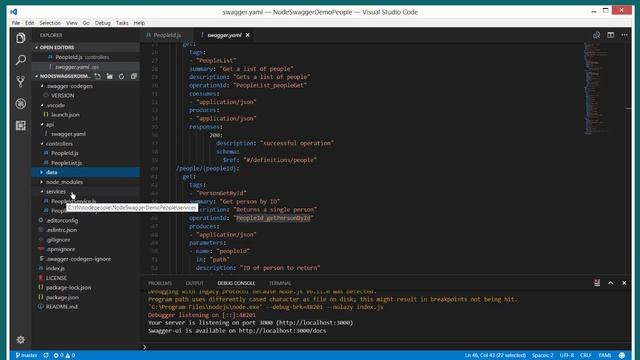Open the View menu
The width and height of the screenshot is (640, 360).
[x=71, y=23]
